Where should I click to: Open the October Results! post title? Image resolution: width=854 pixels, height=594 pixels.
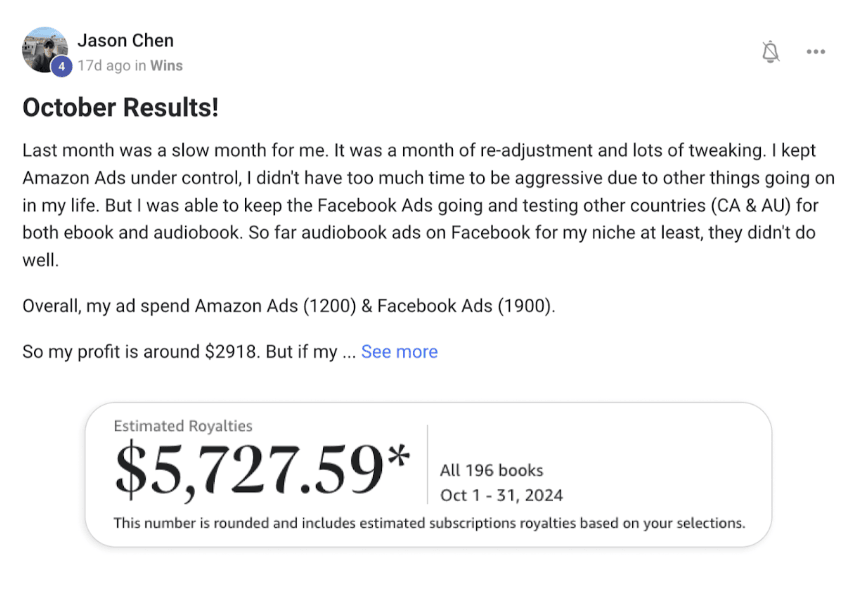click(120, 107)
